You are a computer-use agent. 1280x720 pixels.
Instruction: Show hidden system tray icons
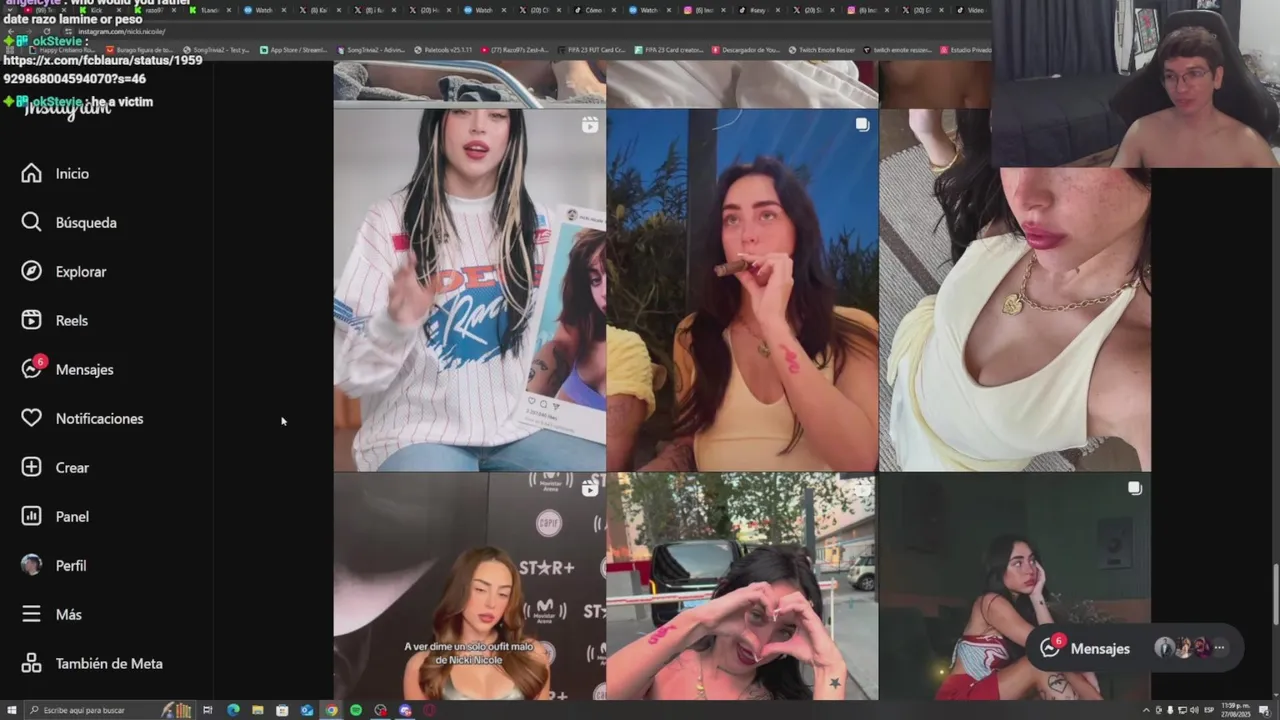click(x=1146, y=710)
